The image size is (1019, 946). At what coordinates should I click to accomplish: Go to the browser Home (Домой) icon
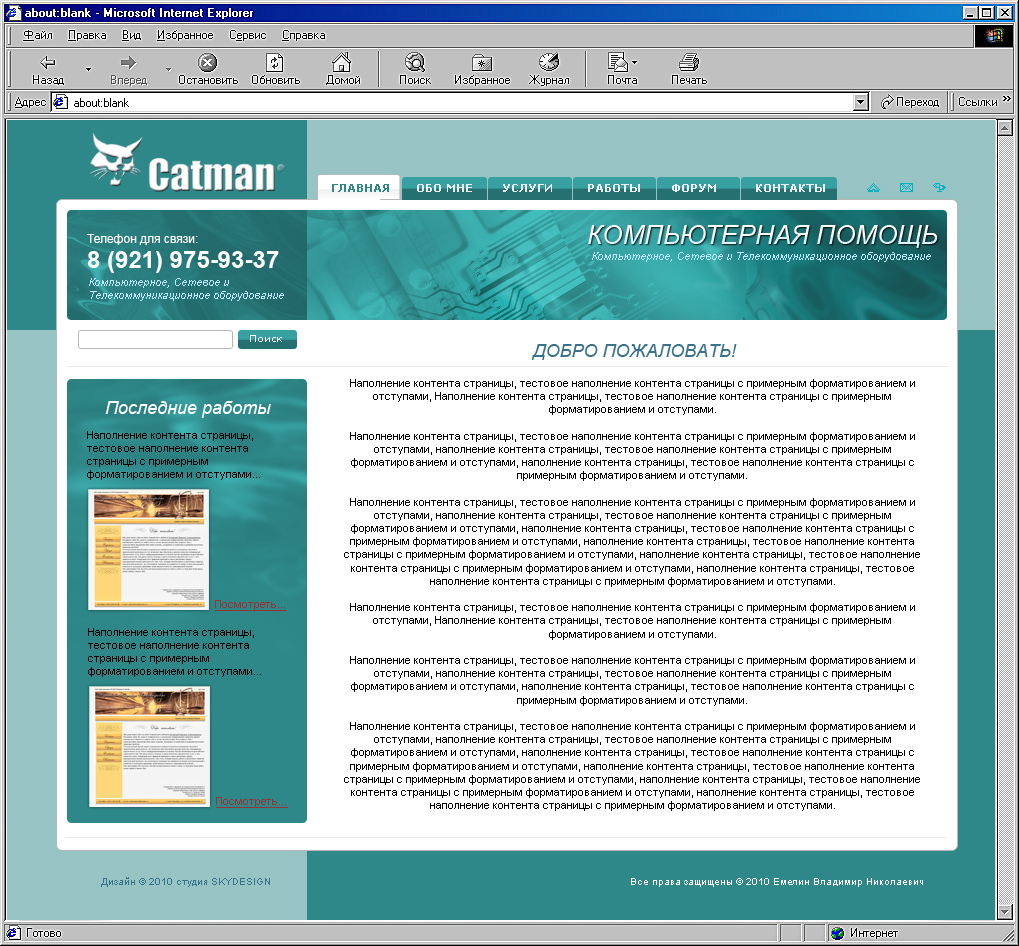point(342,69)
